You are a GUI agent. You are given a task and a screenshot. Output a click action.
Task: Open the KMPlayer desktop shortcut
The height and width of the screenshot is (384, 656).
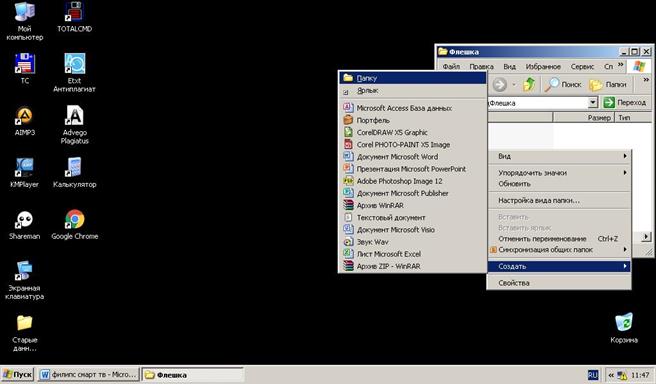[25, 173]
